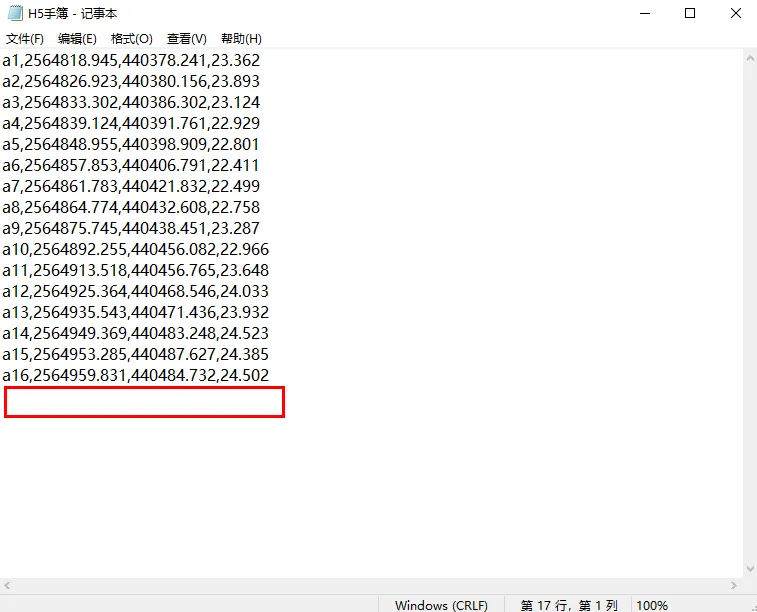Screen dimensions: 757x612
Task: Click vertical scrollbar down arrow
Action: (750, 569)
